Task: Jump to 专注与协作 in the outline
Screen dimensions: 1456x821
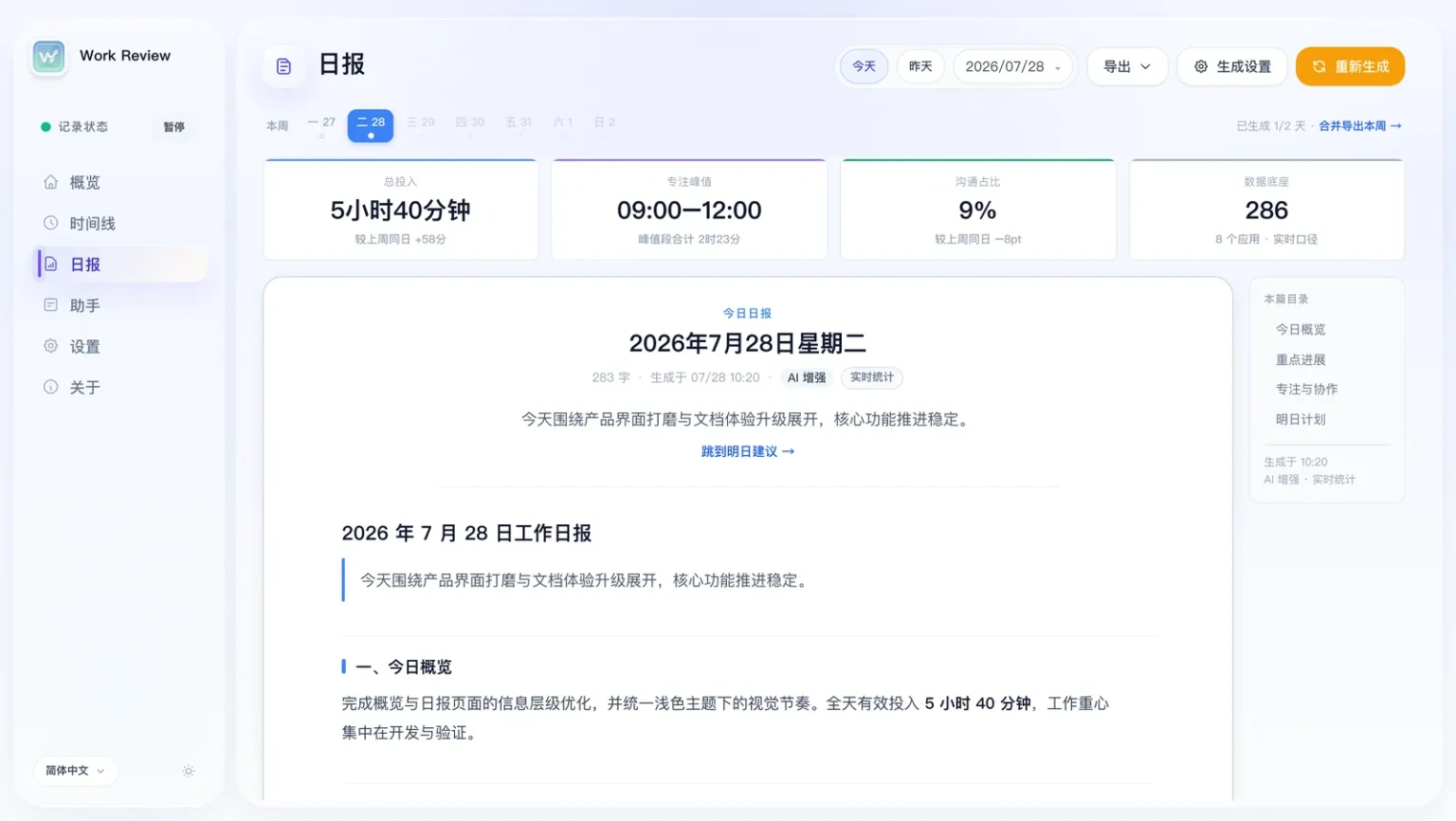Action: point(1306,389)
